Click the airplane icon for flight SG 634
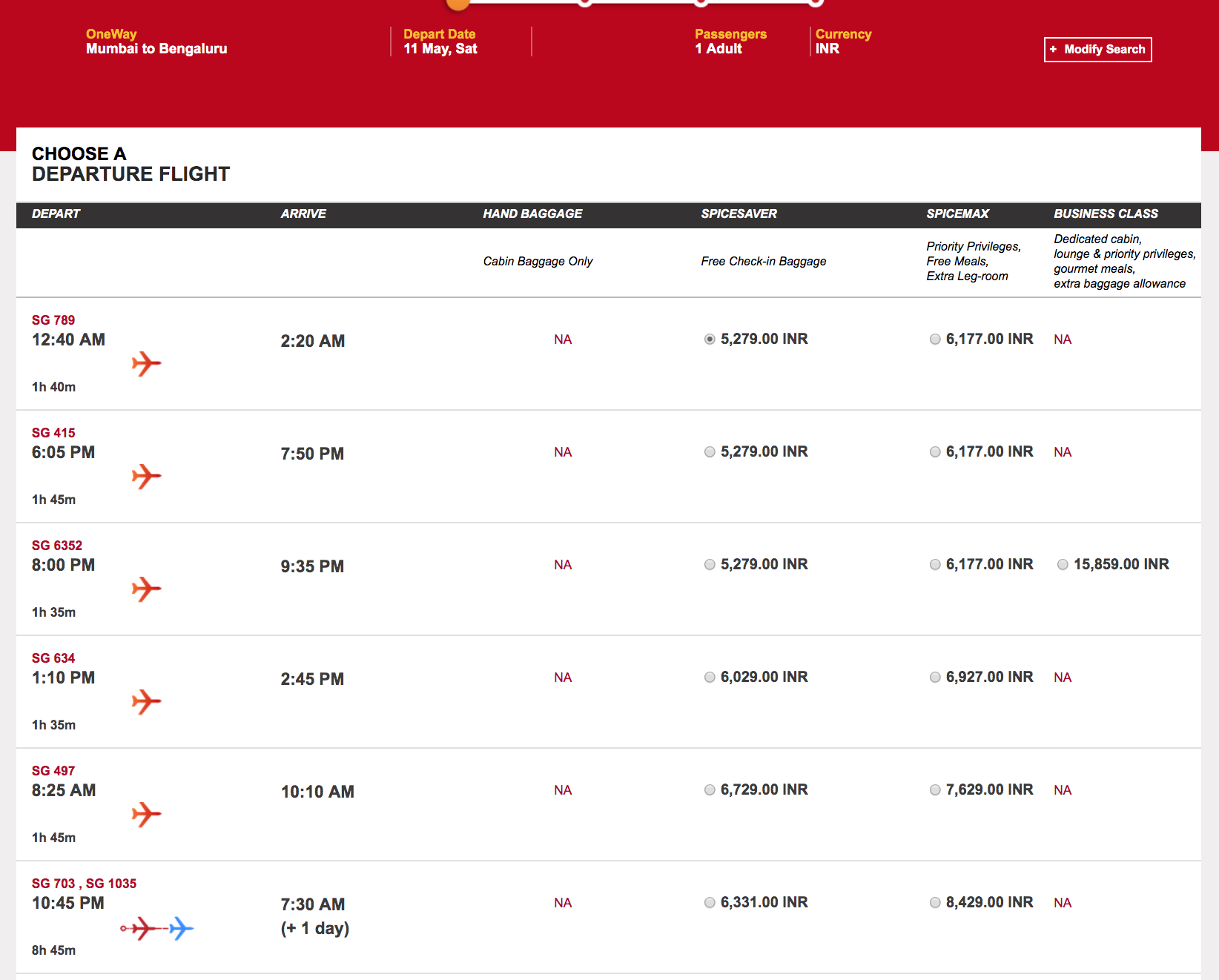Viewport: 1219px width, 980px height. click(x=147, y=701)
